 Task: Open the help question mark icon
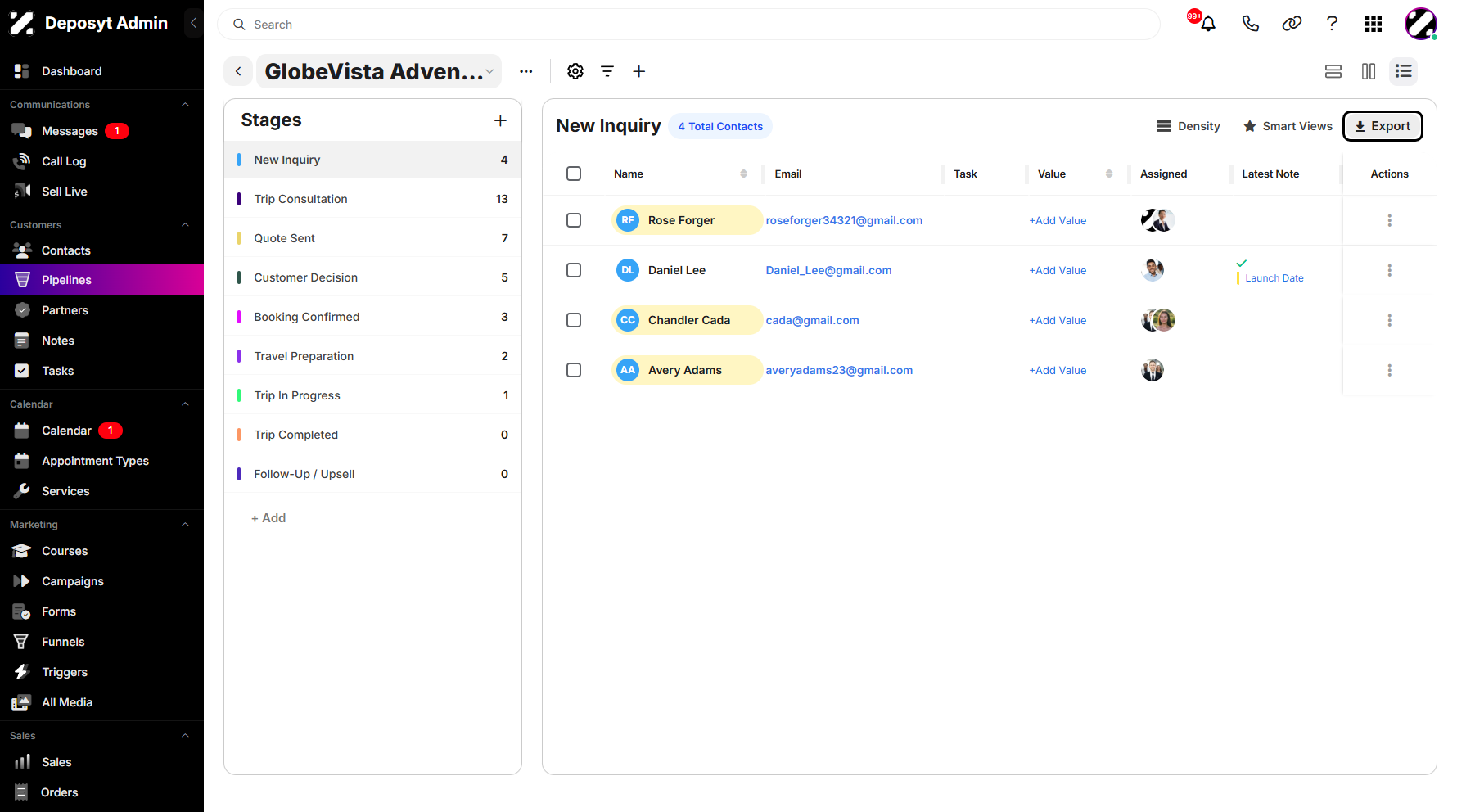click(x=1332, y=24)
